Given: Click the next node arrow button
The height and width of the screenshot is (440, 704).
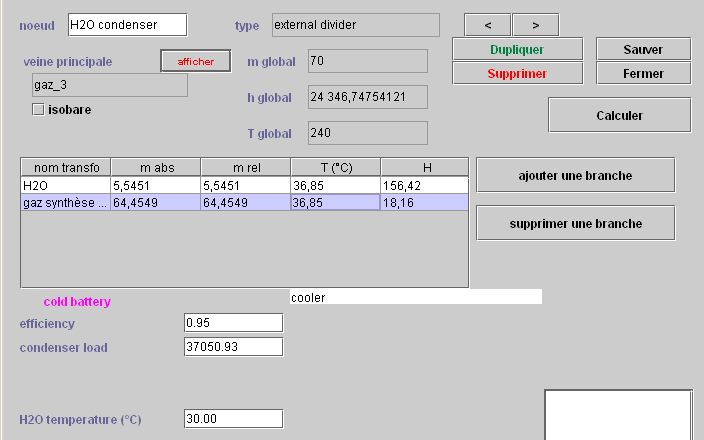Looking at the screenshot, I should pos(535,24).
